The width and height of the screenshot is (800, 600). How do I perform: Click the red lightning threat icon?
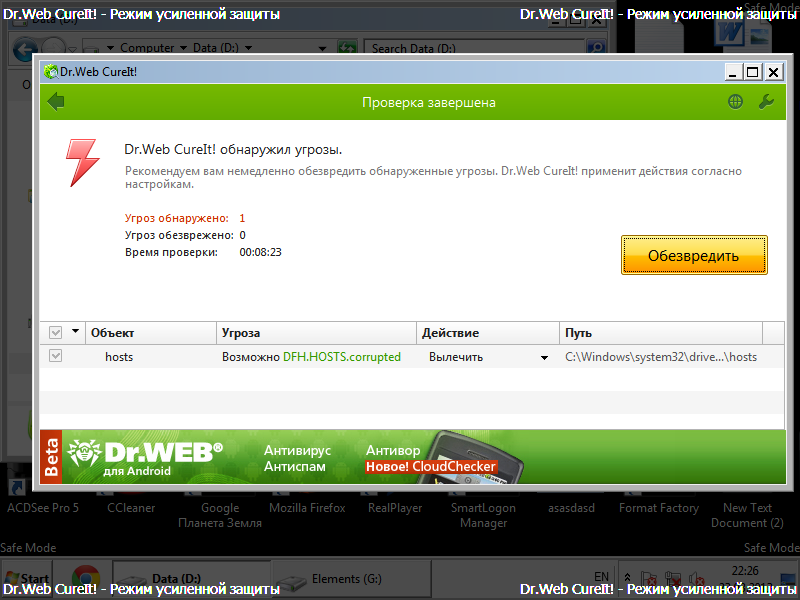point(82,162)
